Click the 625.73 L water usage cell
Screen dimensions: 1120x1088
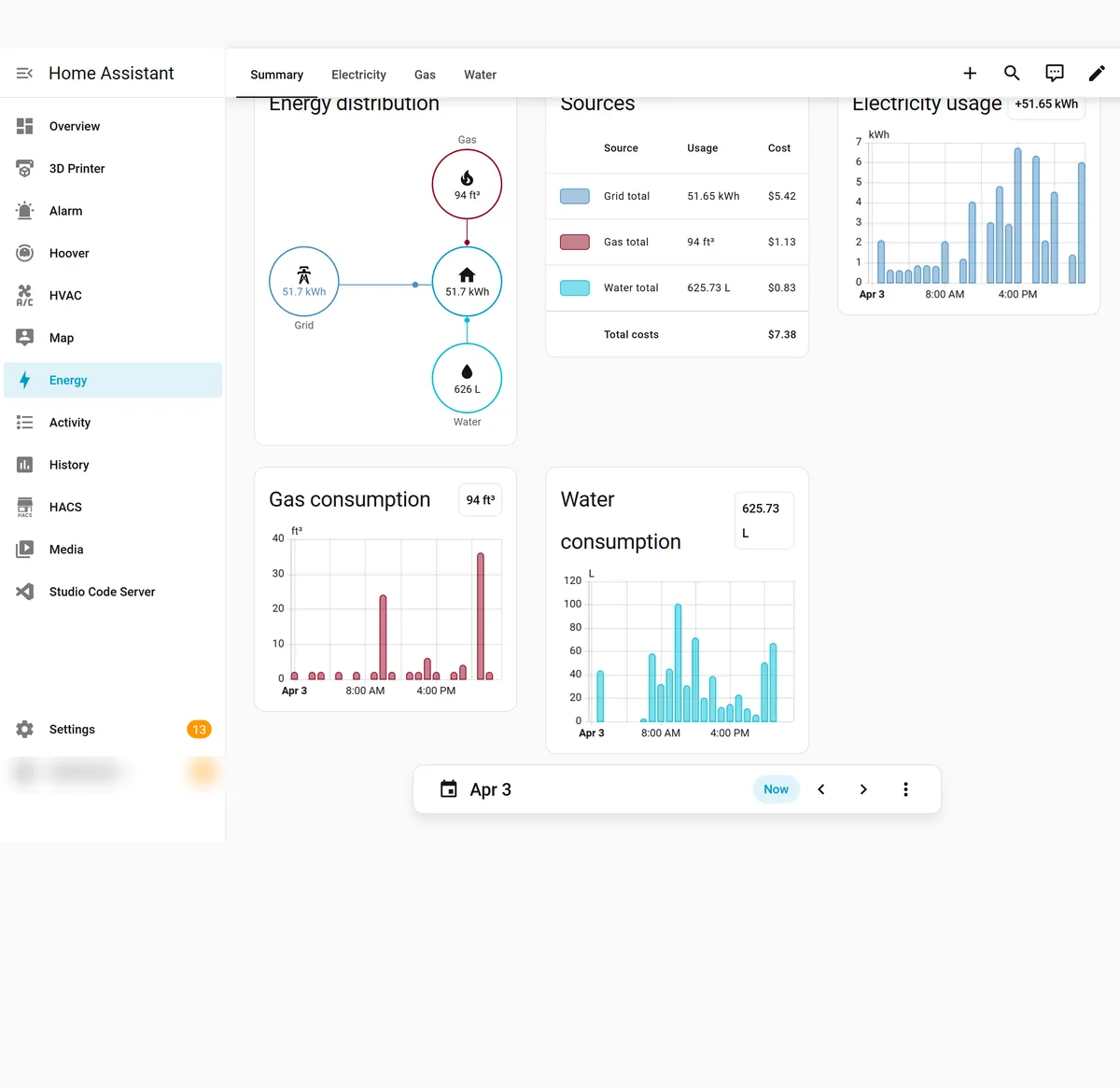pos(708,287)
